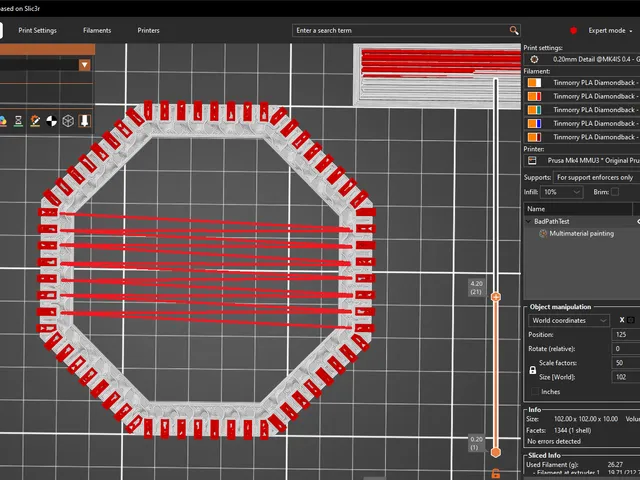Screen dimensions: 640x480
Task: Open the Print Settings tab
Action: (x=37, y=30)
